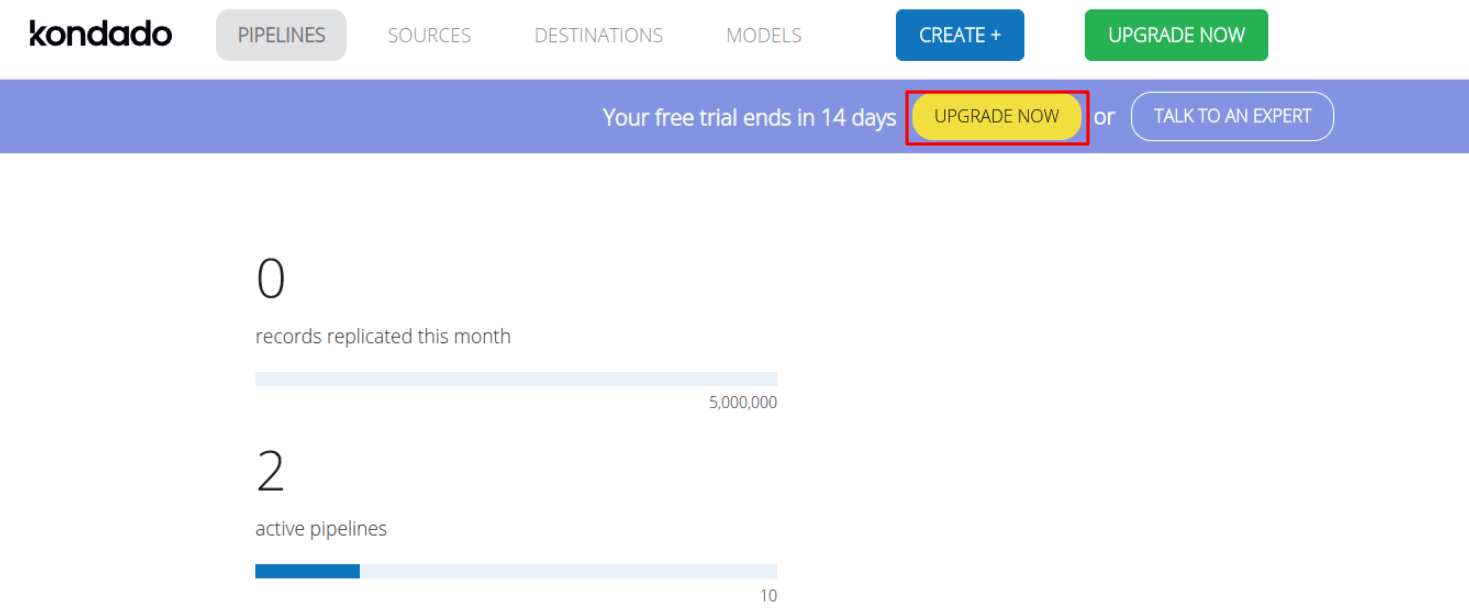Click the green Upgrade Now button
Viewport: 1469px width, 614px height.
[x=1176, y=35]
